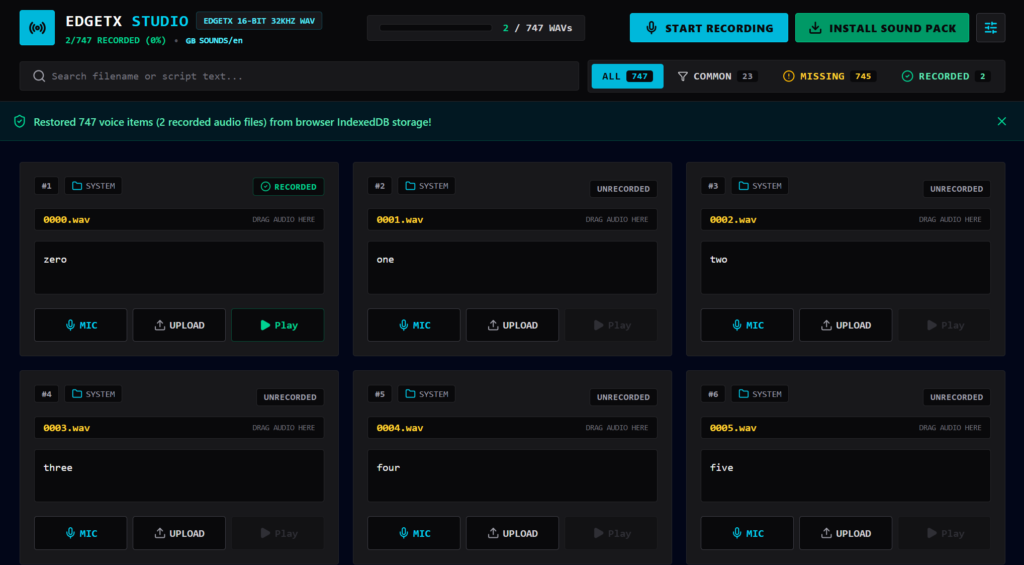Viewport: 1024px width, 565px height.
Task: Record 0001.wav with the MIC button
Action: point(414,325)
